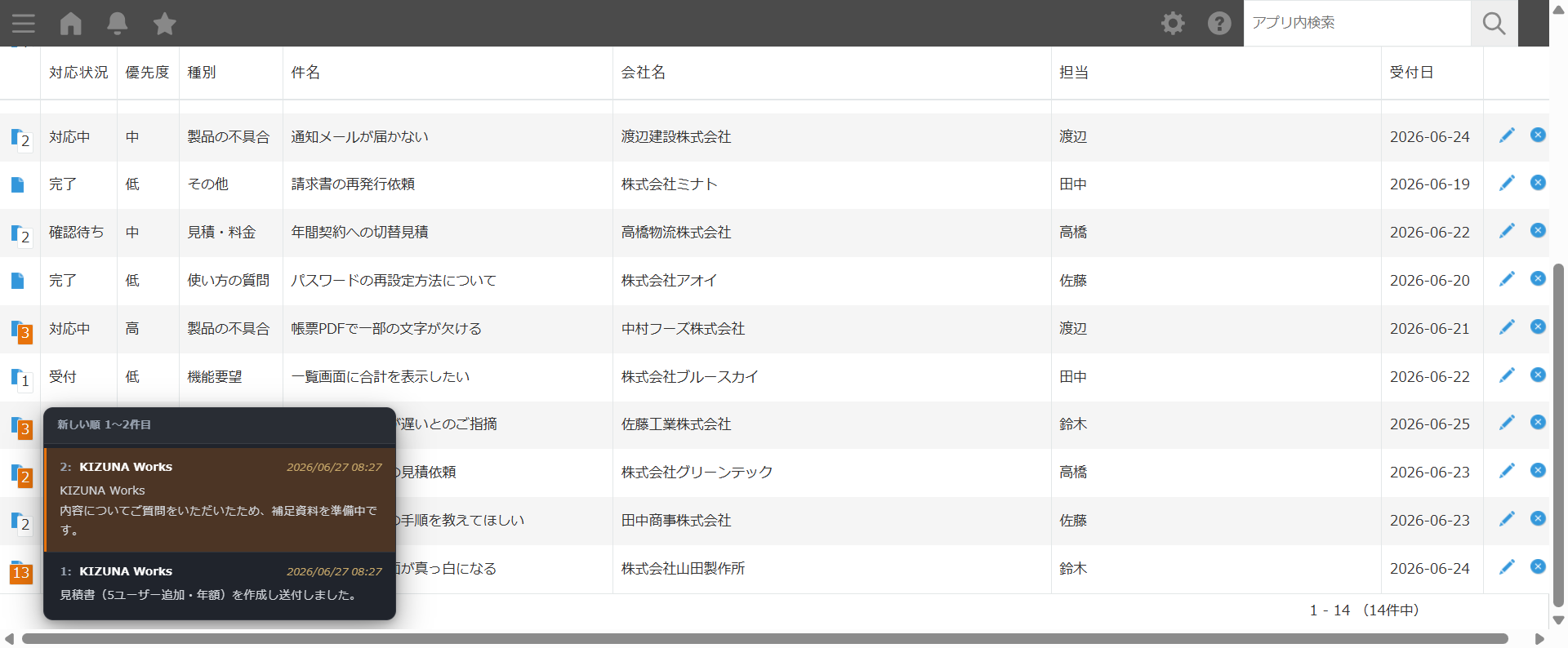Open favorites star icon

coord(165,24)
